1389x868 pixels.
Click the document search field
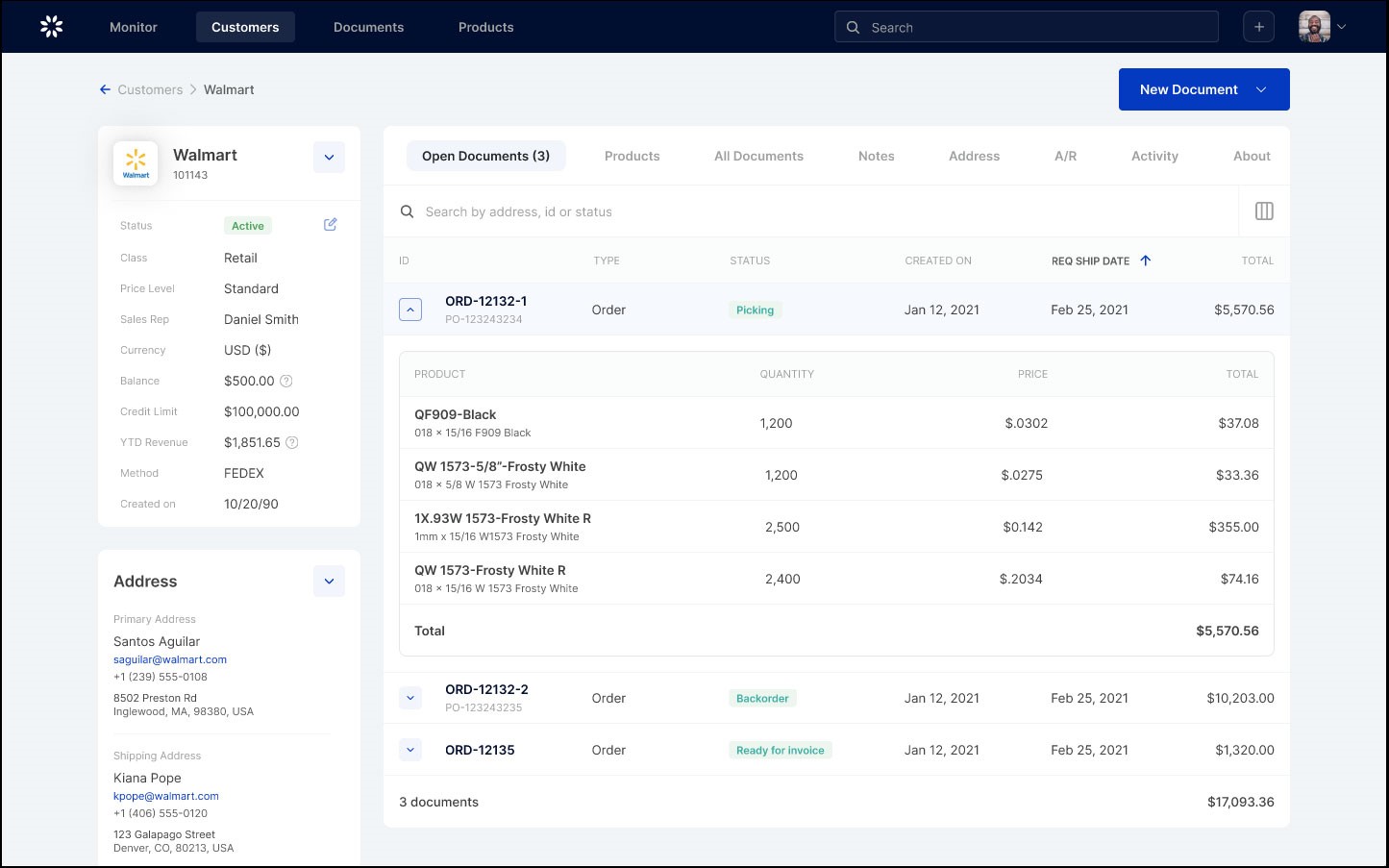[x=673, y=211]
